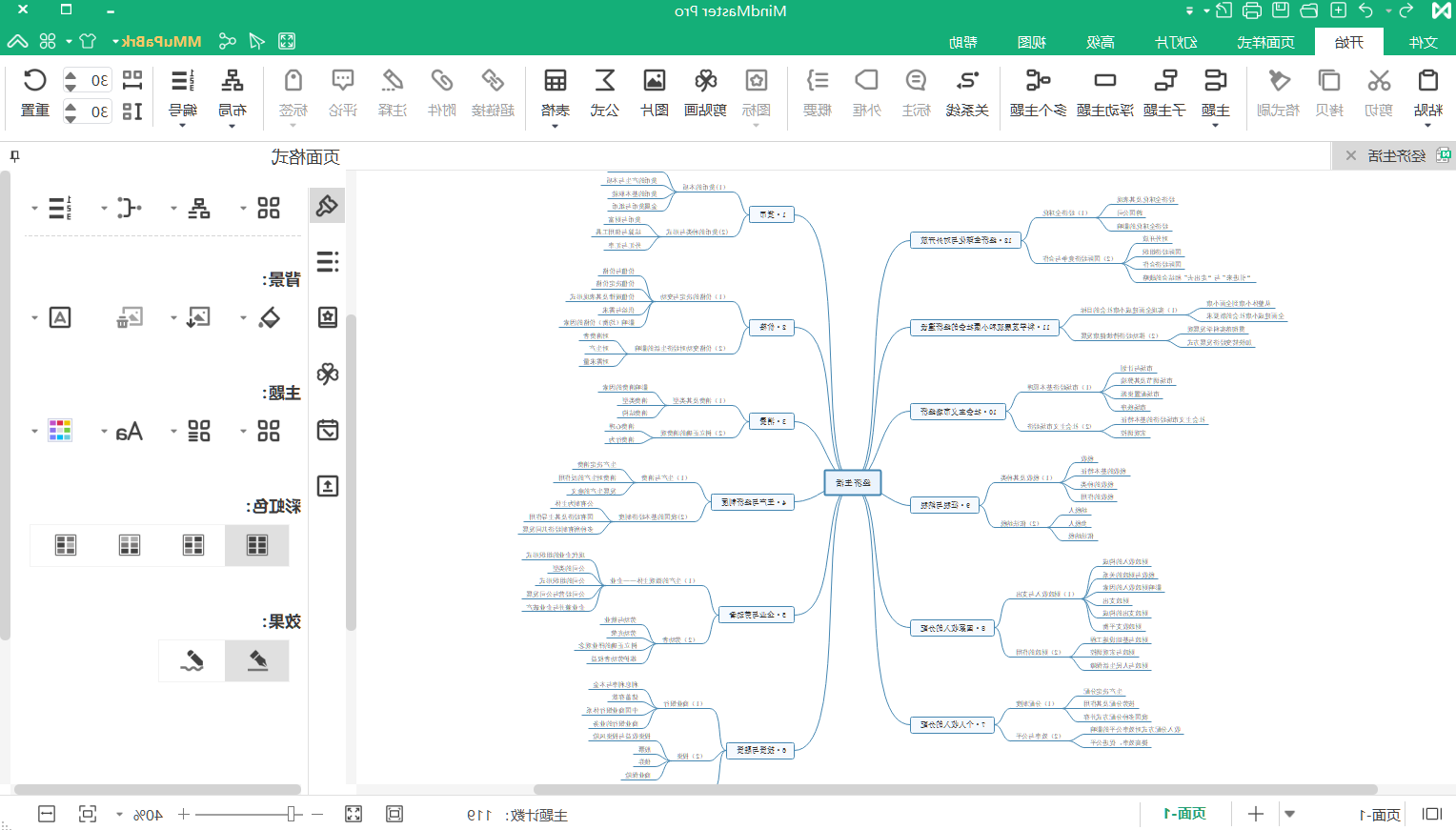The height and width of the screenshot is (830, 1456).
Task: Click the Hyperlink (超链接) icon
Action: [493, 81]
